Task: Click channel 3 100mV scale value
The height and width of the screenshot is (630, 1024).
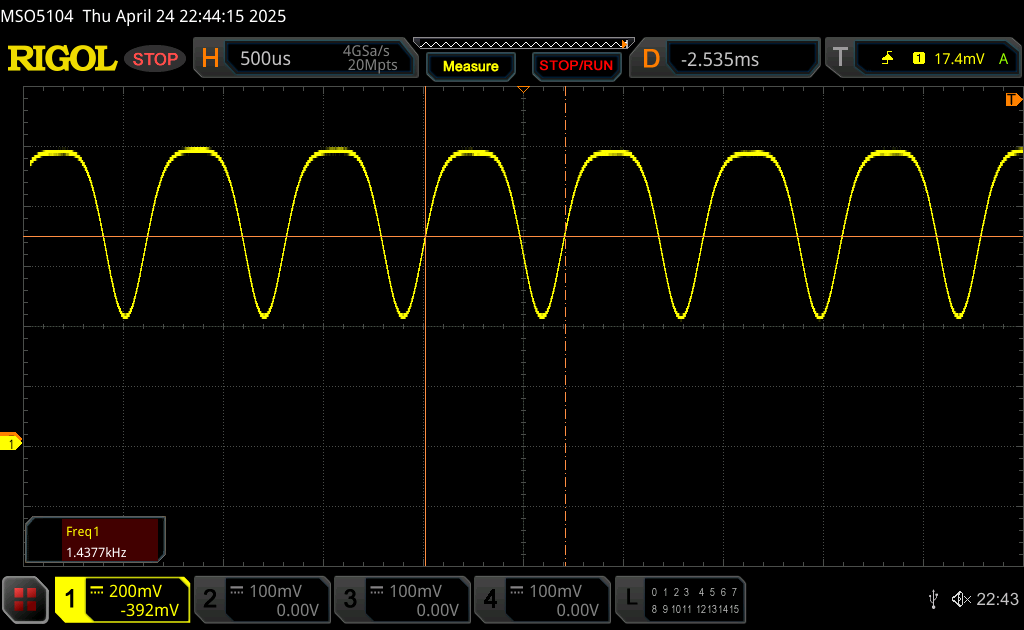Action: coord(415,591)
